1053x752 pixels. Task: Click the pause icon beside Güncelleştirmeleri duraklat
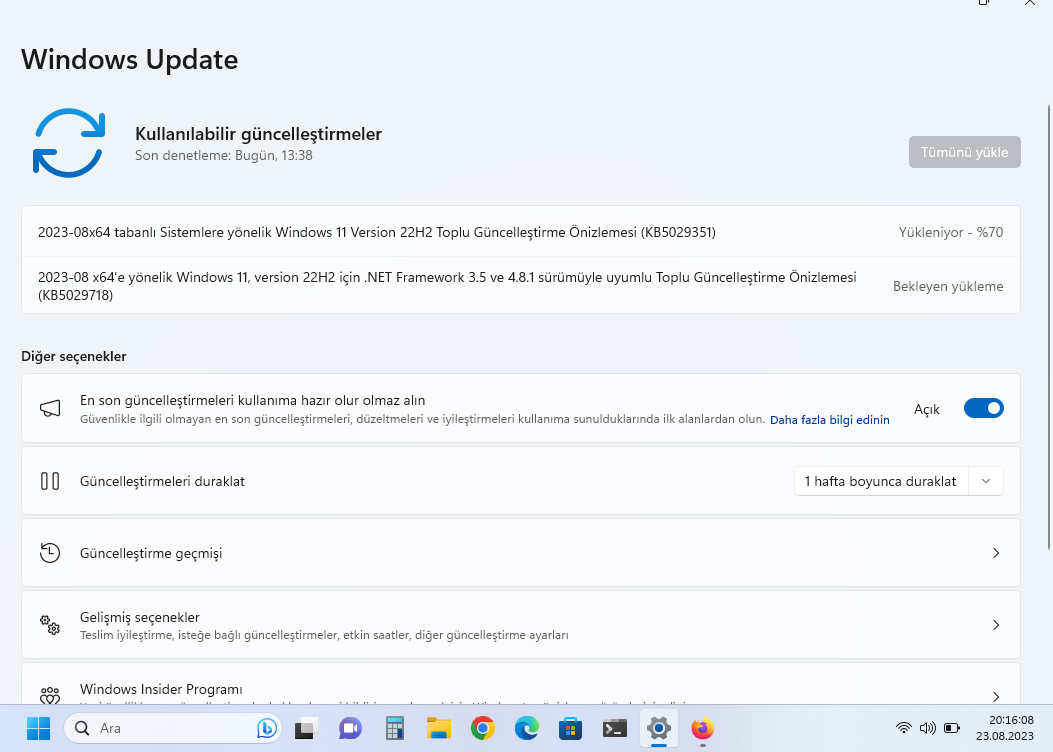pos(50,481)
